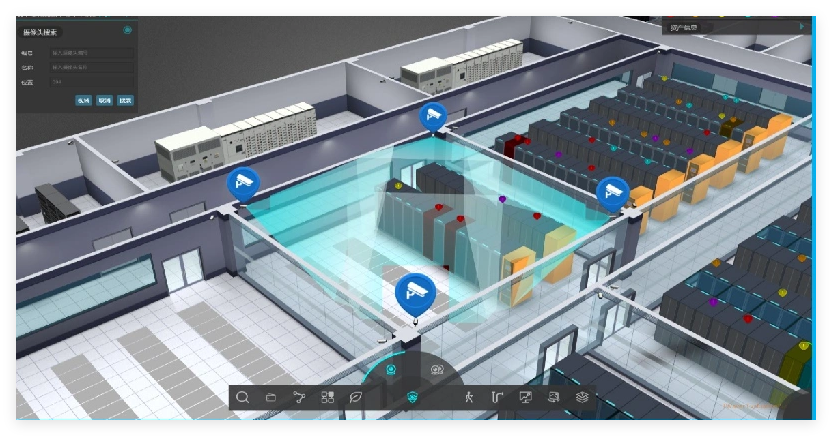Click the second input field in camera search panel
The width and height of the screenshot is (832, 436).
[x=91, y=67]
